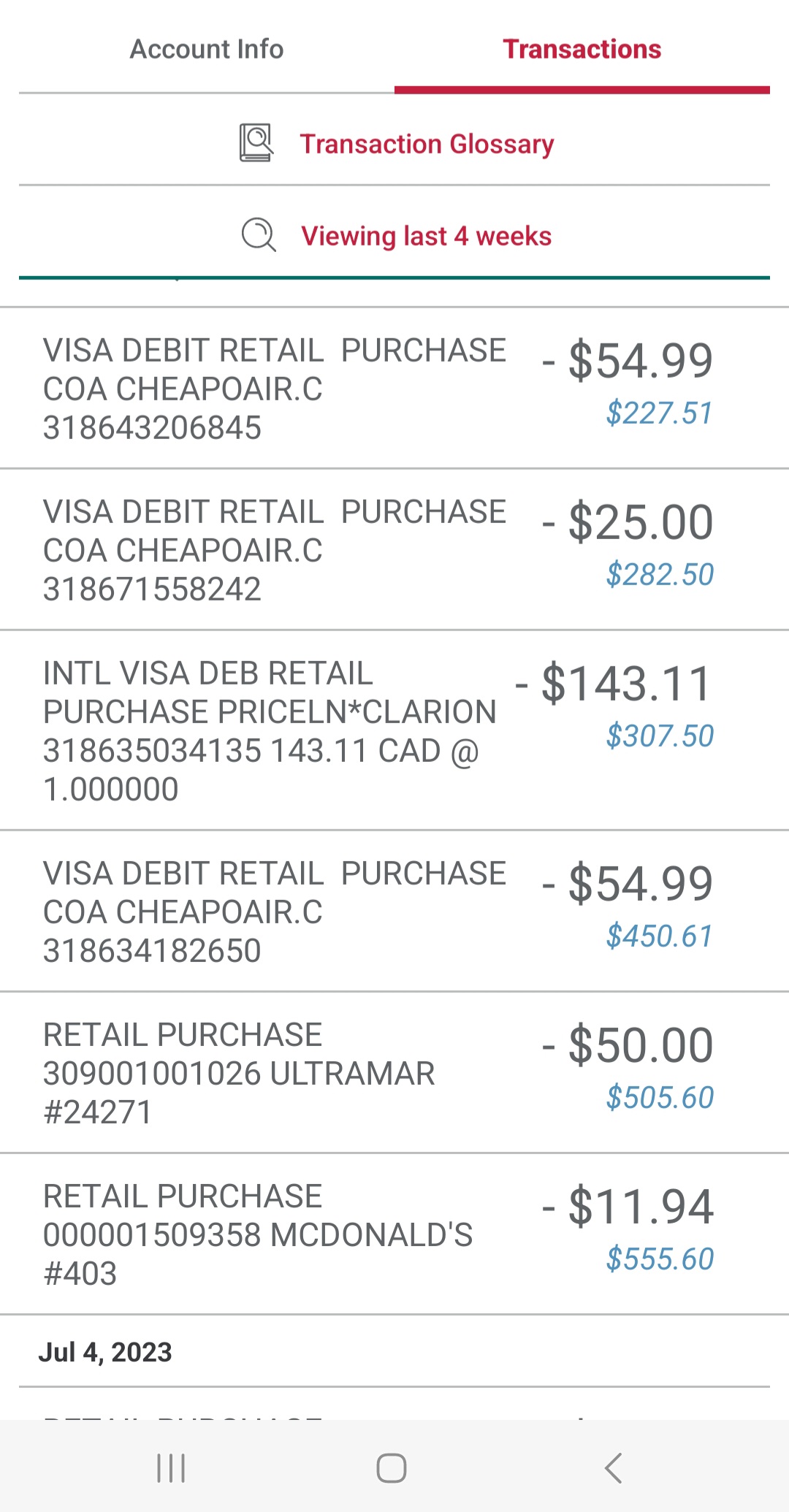This screenshot has height=1512, width=789.
Task: Tap the -$50.00 ULTRAMAR amount
Action: 639,1045
